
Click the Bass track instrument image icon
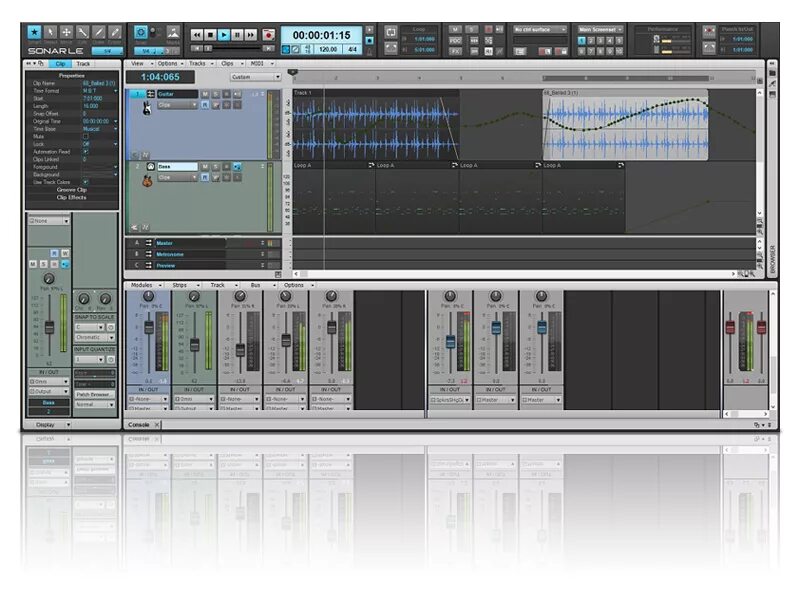click(147, 181)
